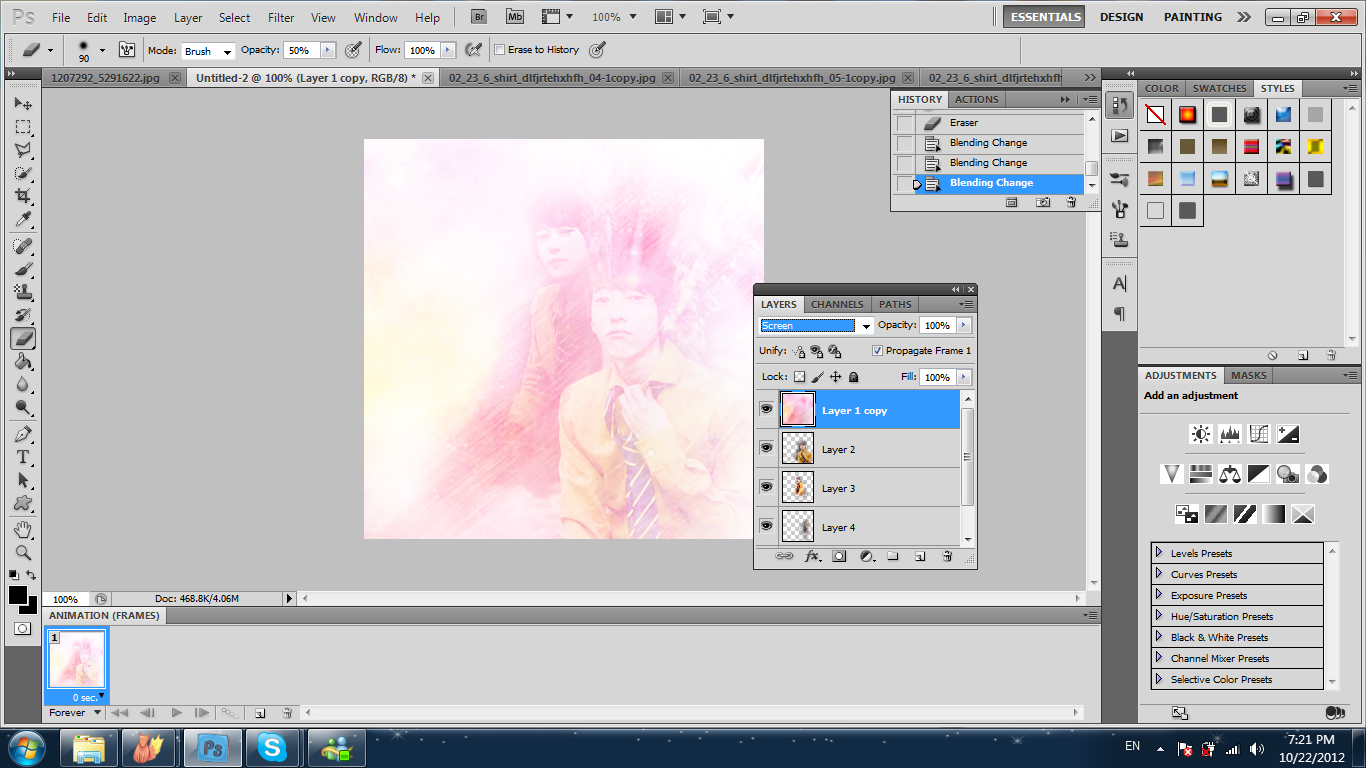Screen dimensions: 1366x768
Task: Select the Eraser history state
Action: [x=1000, y=123]
